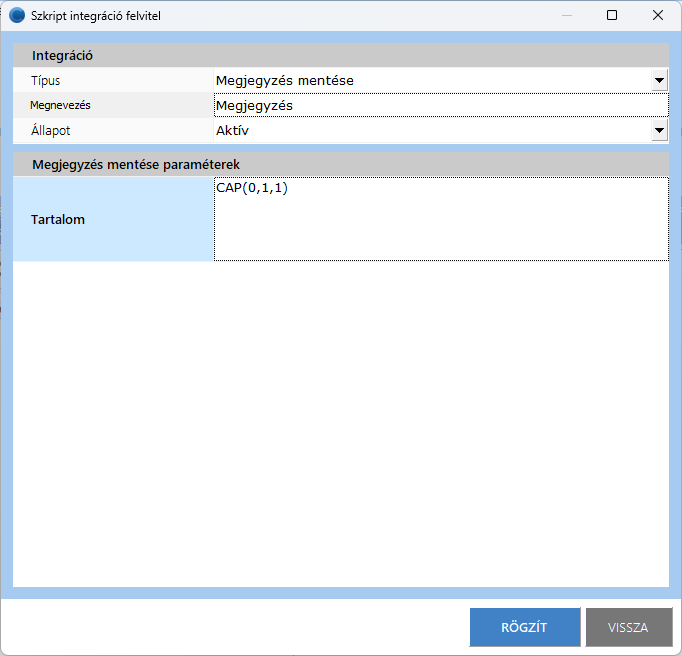The image size is (682, 656).
Task: Minimize the Szkript integráció felvitel window
Action: point(566,15)
